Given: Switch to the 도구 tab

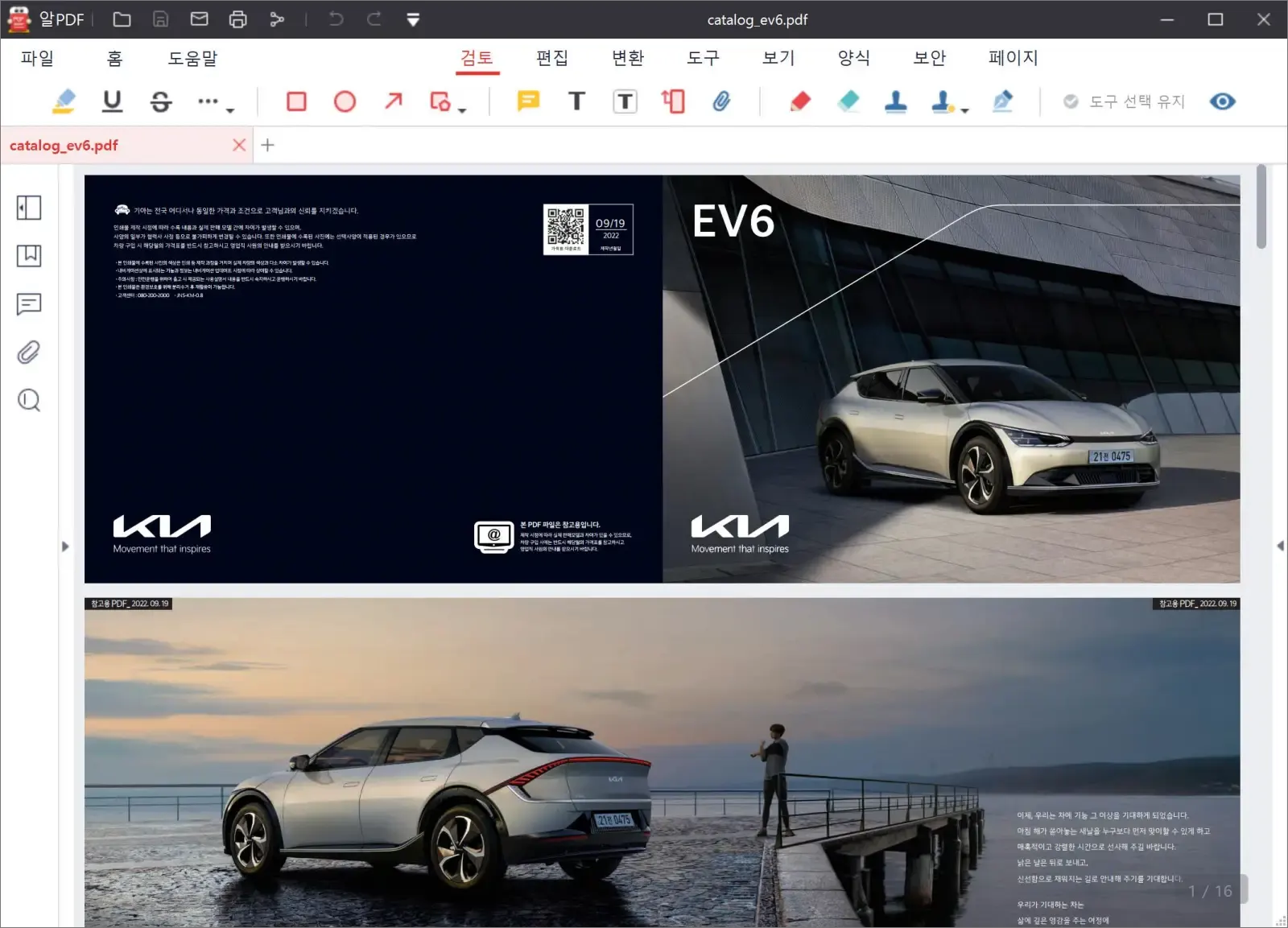Looking at the screenshot, I should 703,58.
